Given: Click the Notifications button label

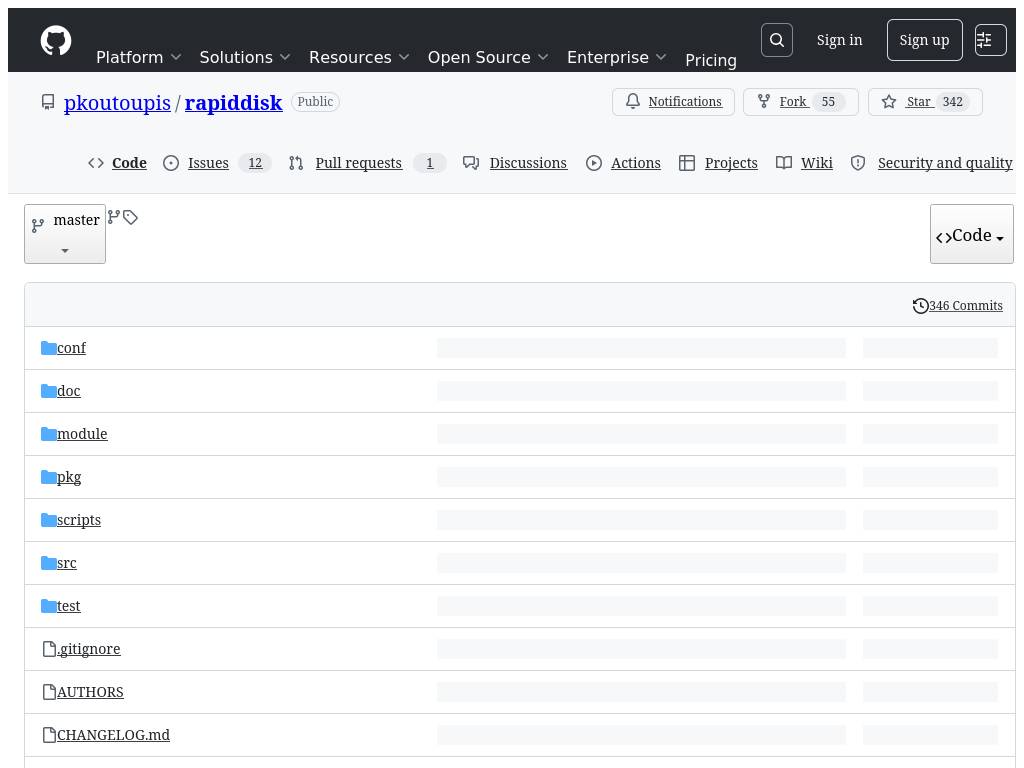Looking at the screenshot, I should [x=685, y=102].
